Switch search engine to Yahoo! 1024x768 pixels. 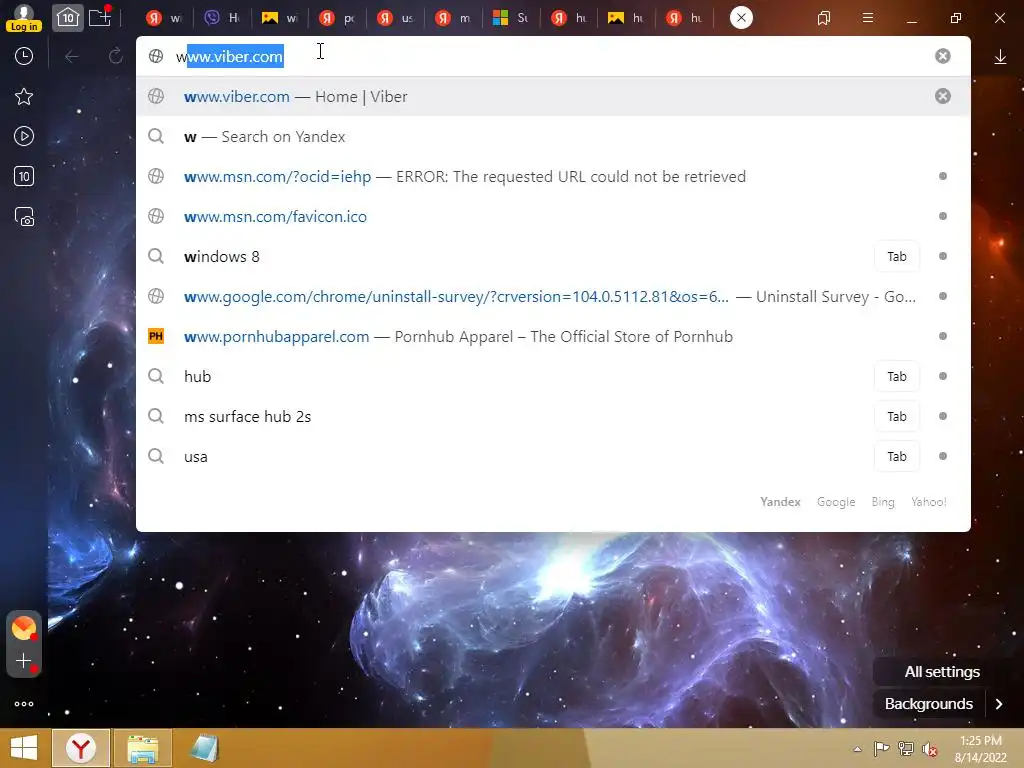929,502
